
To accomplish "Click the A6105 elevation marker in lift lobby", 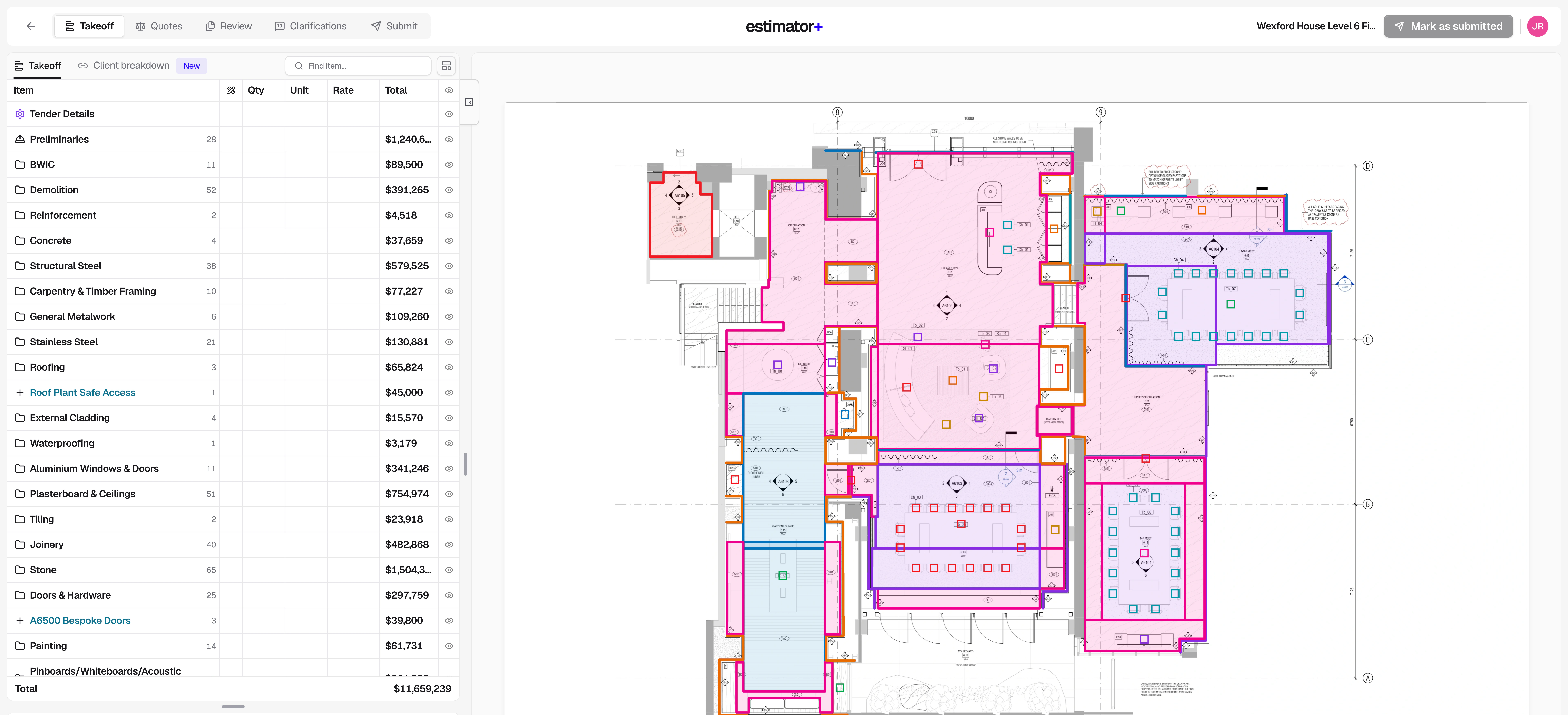I will point(679,196).
